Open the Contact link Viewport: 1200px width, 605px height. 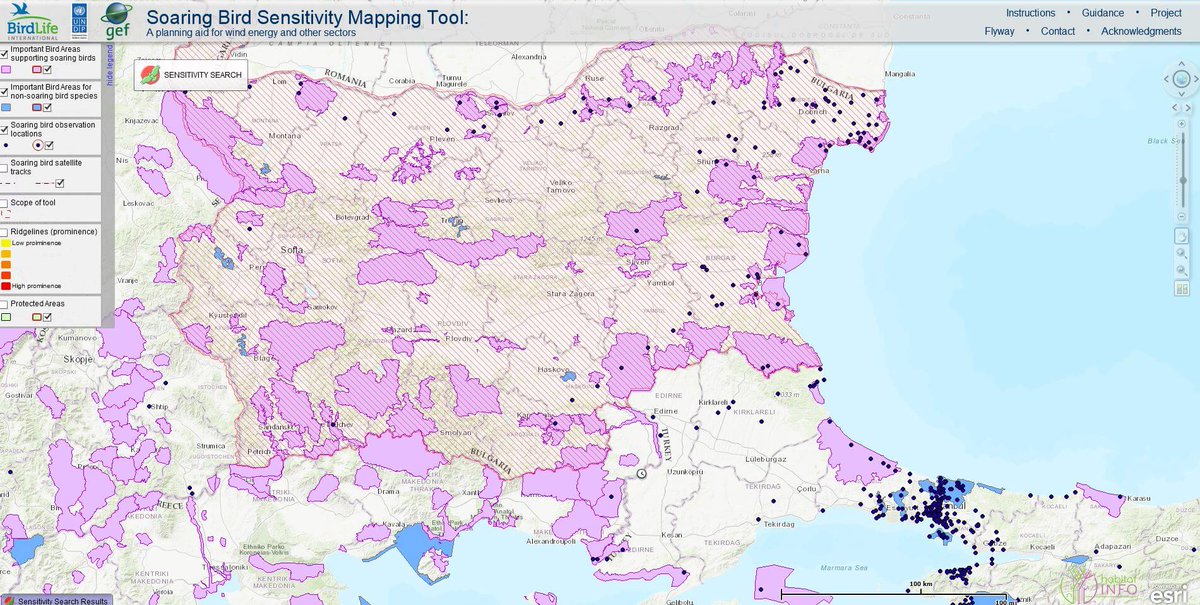[1058, 31]
